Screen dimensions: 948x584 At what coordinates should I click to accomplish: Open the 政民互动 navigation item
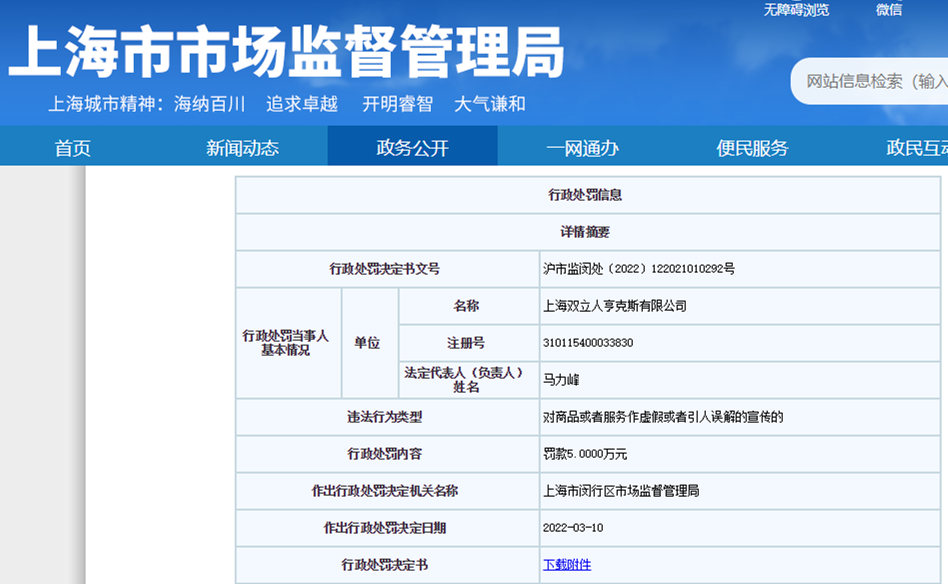tap(916, 148)
